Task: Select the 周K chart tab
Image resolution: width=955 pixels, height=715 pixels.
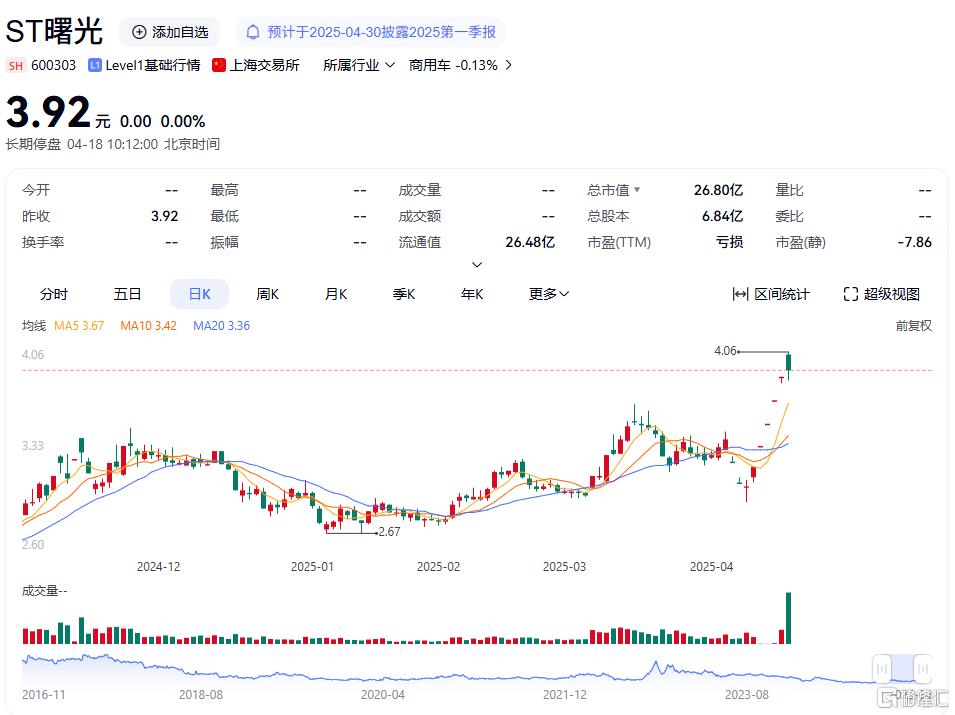Action: point(267,294)
